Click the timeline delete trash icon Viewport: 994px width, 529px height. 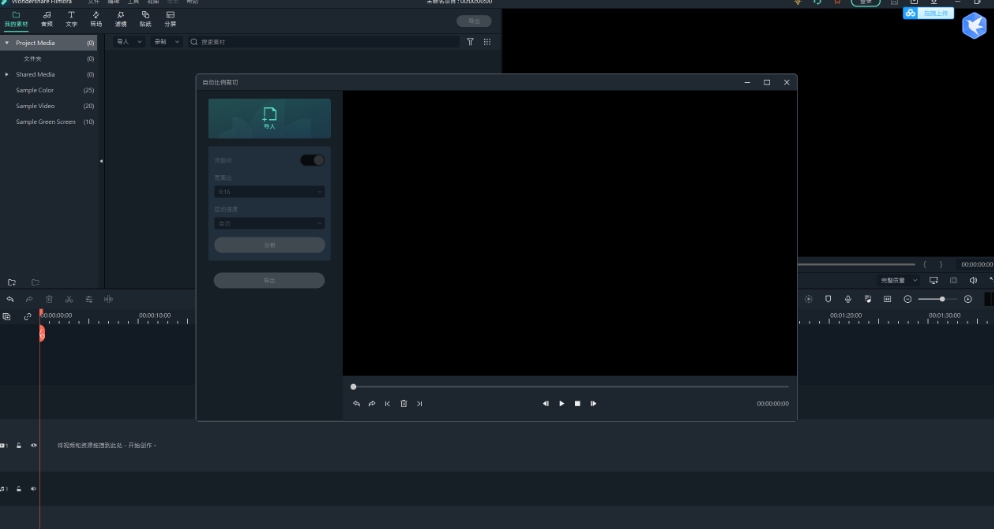tap(49, 299)
